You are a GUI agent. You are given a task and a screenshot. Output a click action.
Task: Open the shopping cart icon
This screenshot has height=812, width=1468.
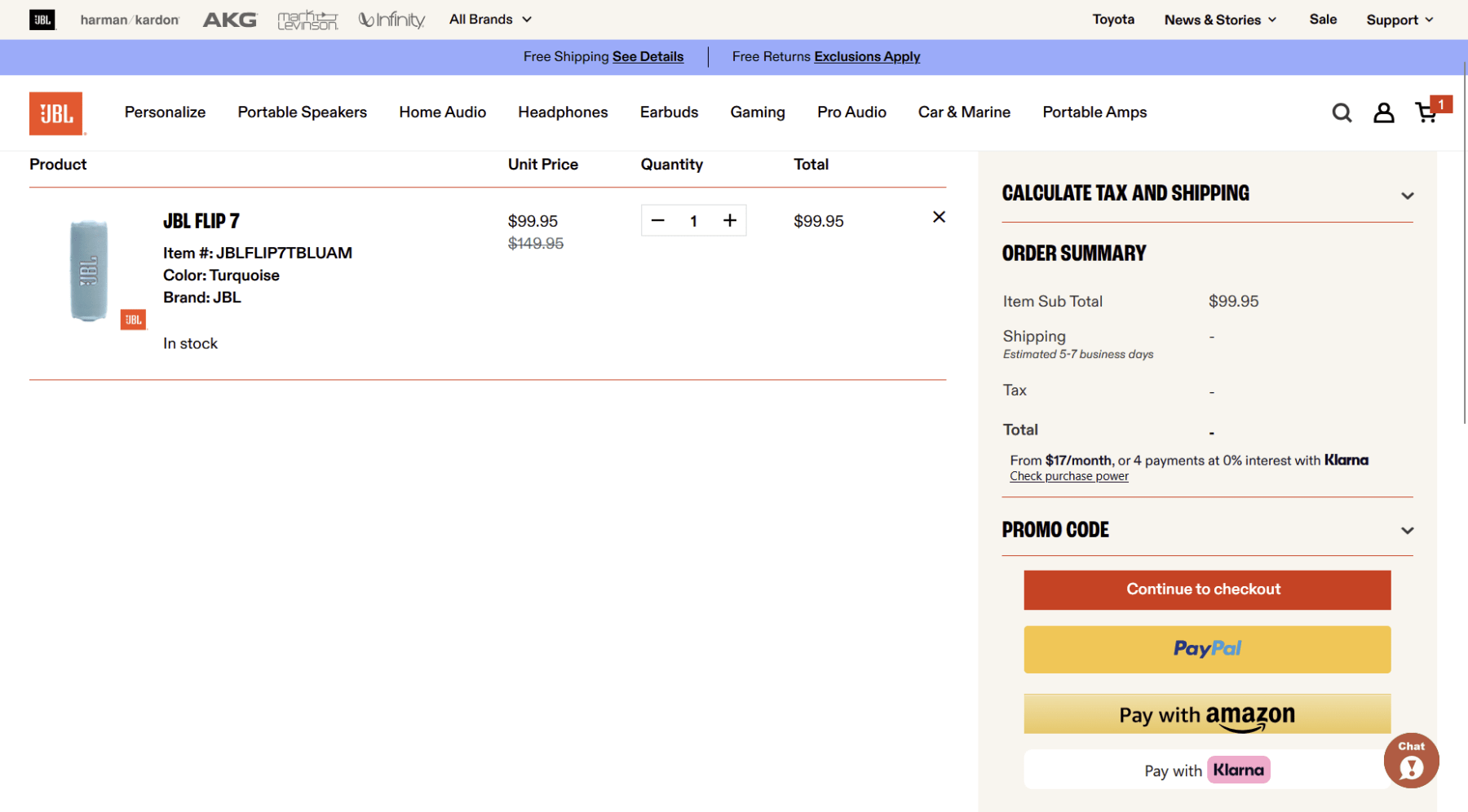pyautogui.click(x=1426, y=114)
